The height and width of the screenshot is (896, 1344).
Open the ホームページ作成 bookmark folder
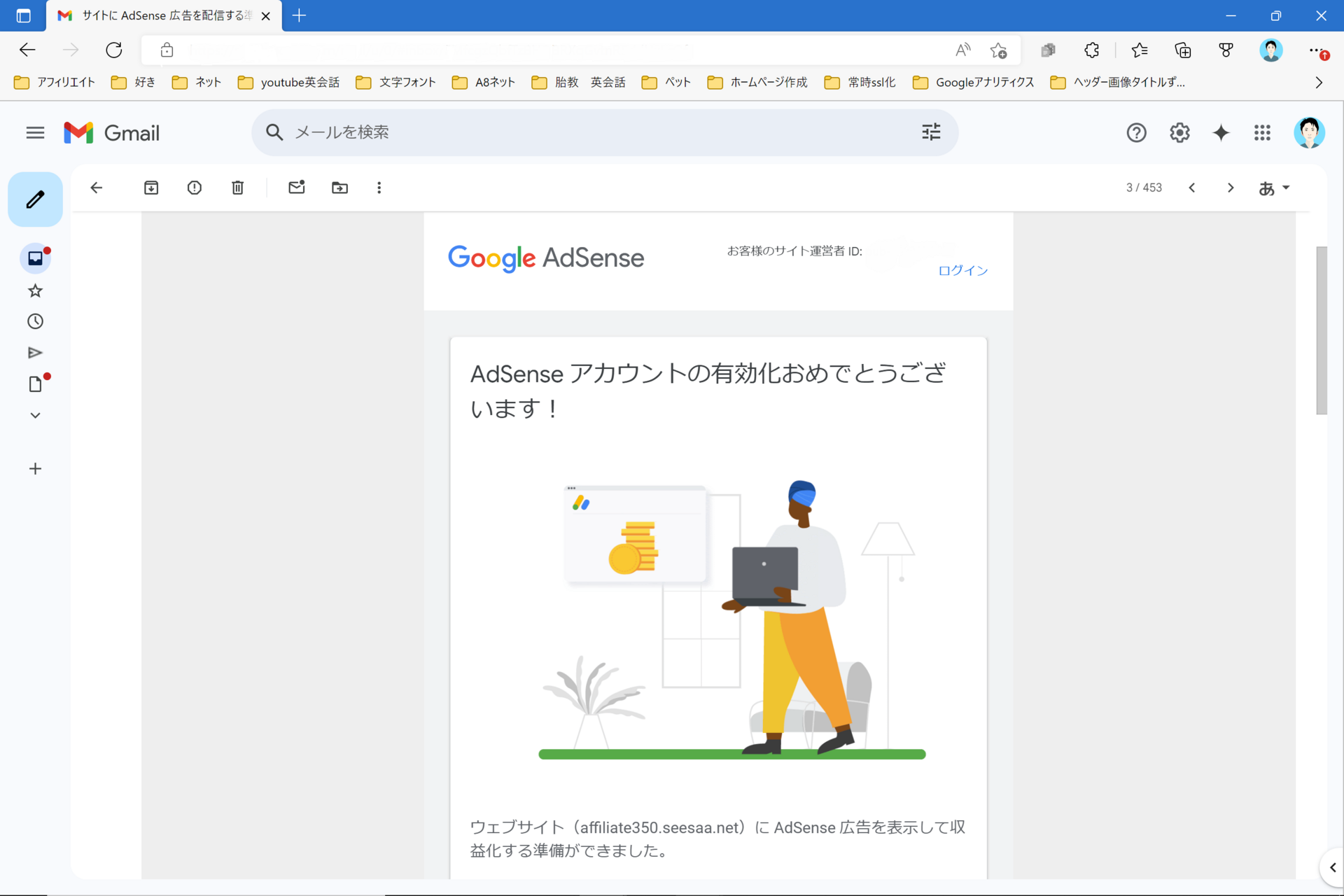click(x=757, y=82)
